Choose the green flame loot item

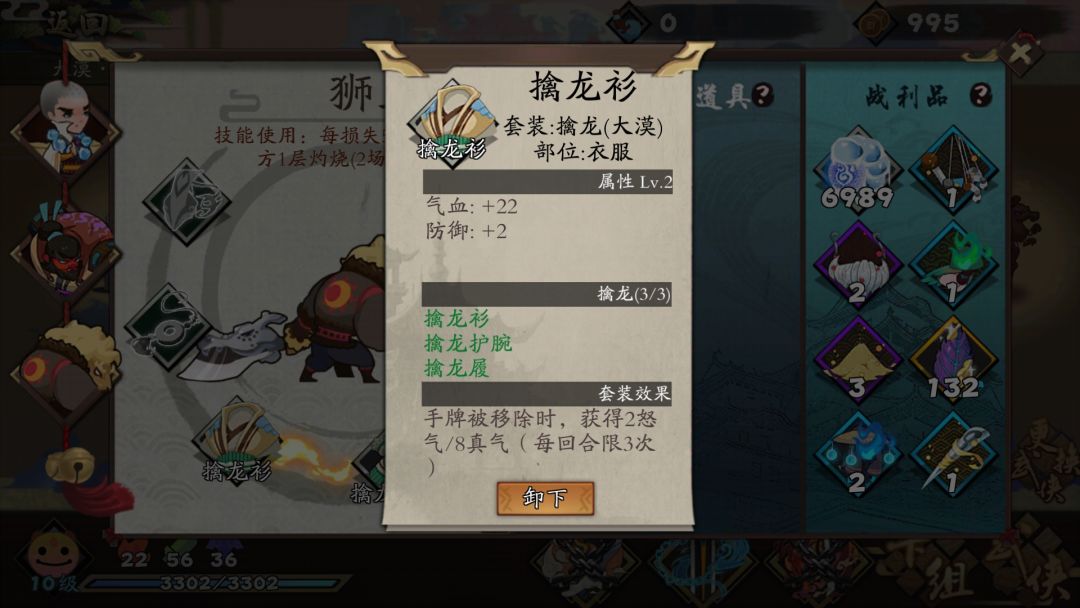953,265
